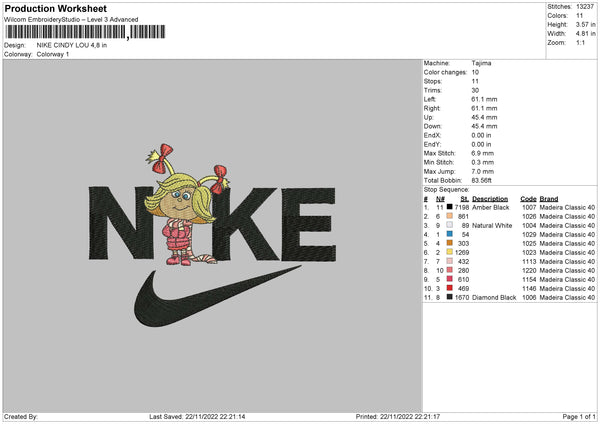This screenshot has height=424, width=600.
Task: Click the 'St.' column header
Action: click(465, 199)
